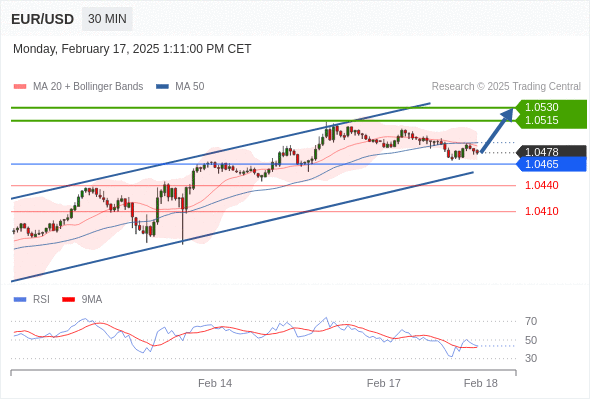The height and width of the screenshot is (400, 590).
Task: Click the MA 20 + Bollinger Bands legend label
Action: [88, 87]
